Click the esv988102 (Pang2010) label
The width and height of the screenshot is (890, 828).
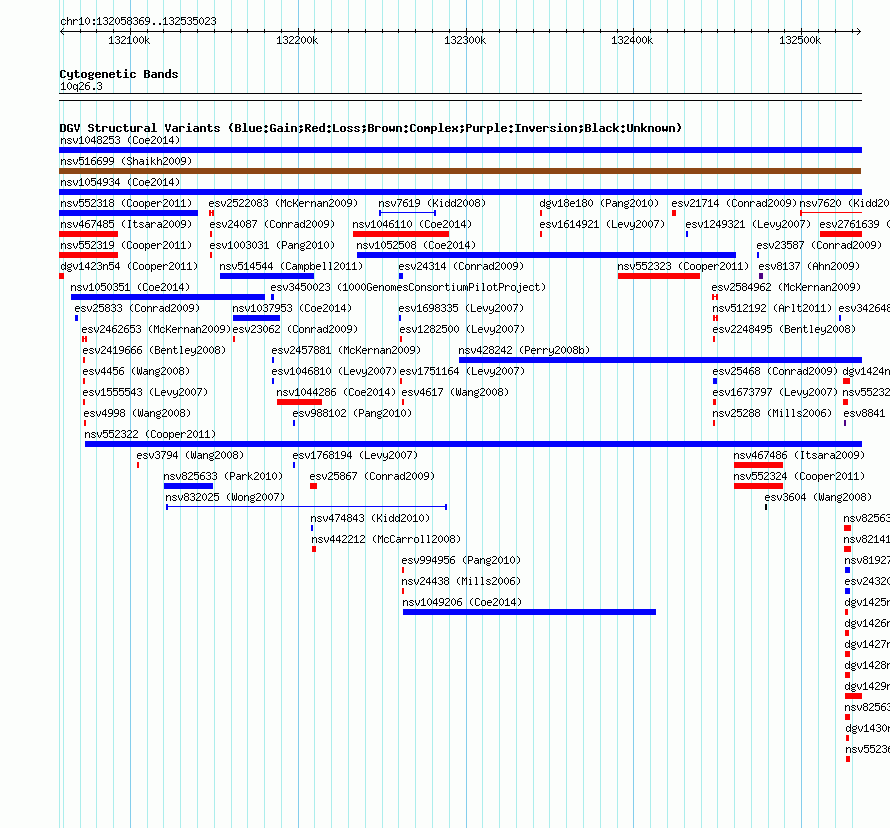352,413
